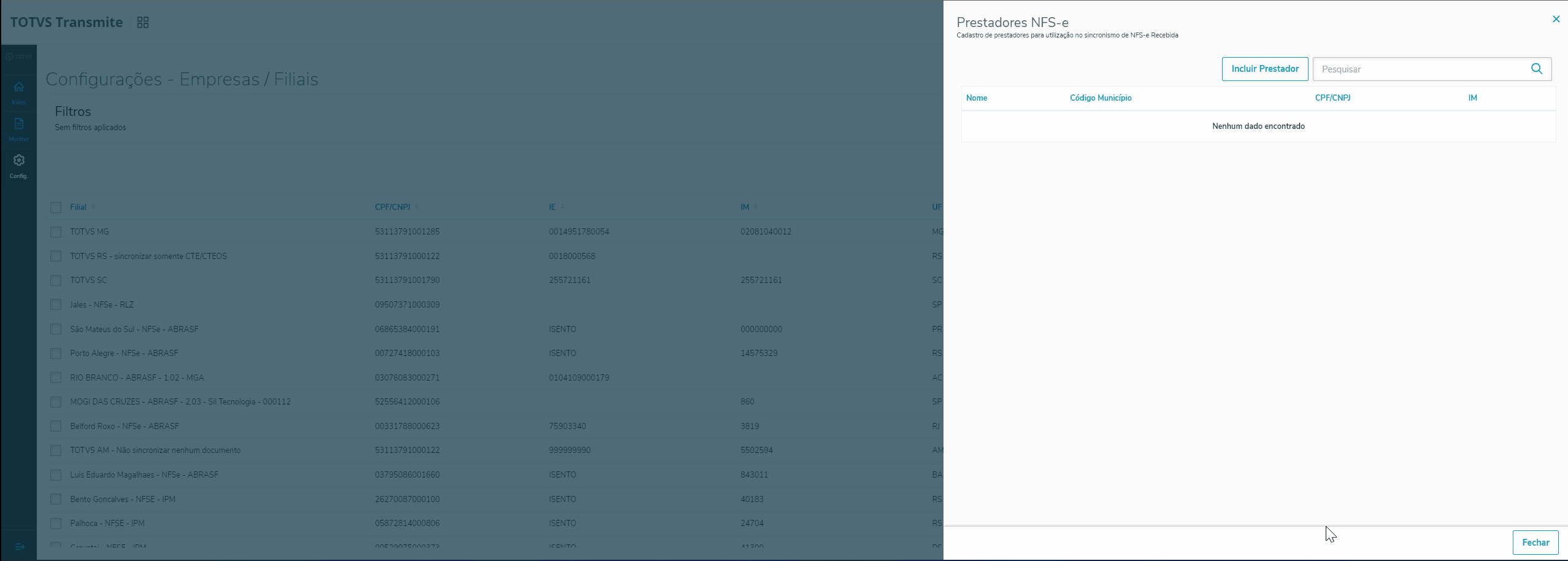Click IM value 02081040012

point(766,231)
